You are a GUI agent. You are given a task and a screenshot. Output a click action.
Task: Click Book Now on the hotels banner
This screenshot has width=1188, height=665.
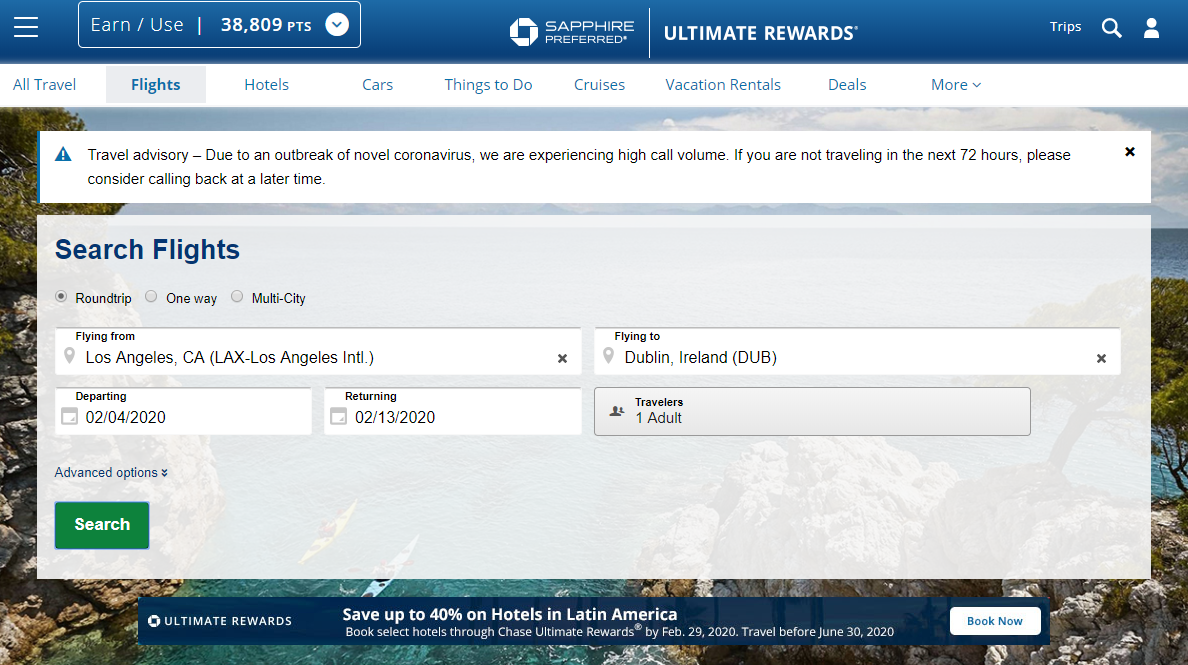(x=995, y=621)
